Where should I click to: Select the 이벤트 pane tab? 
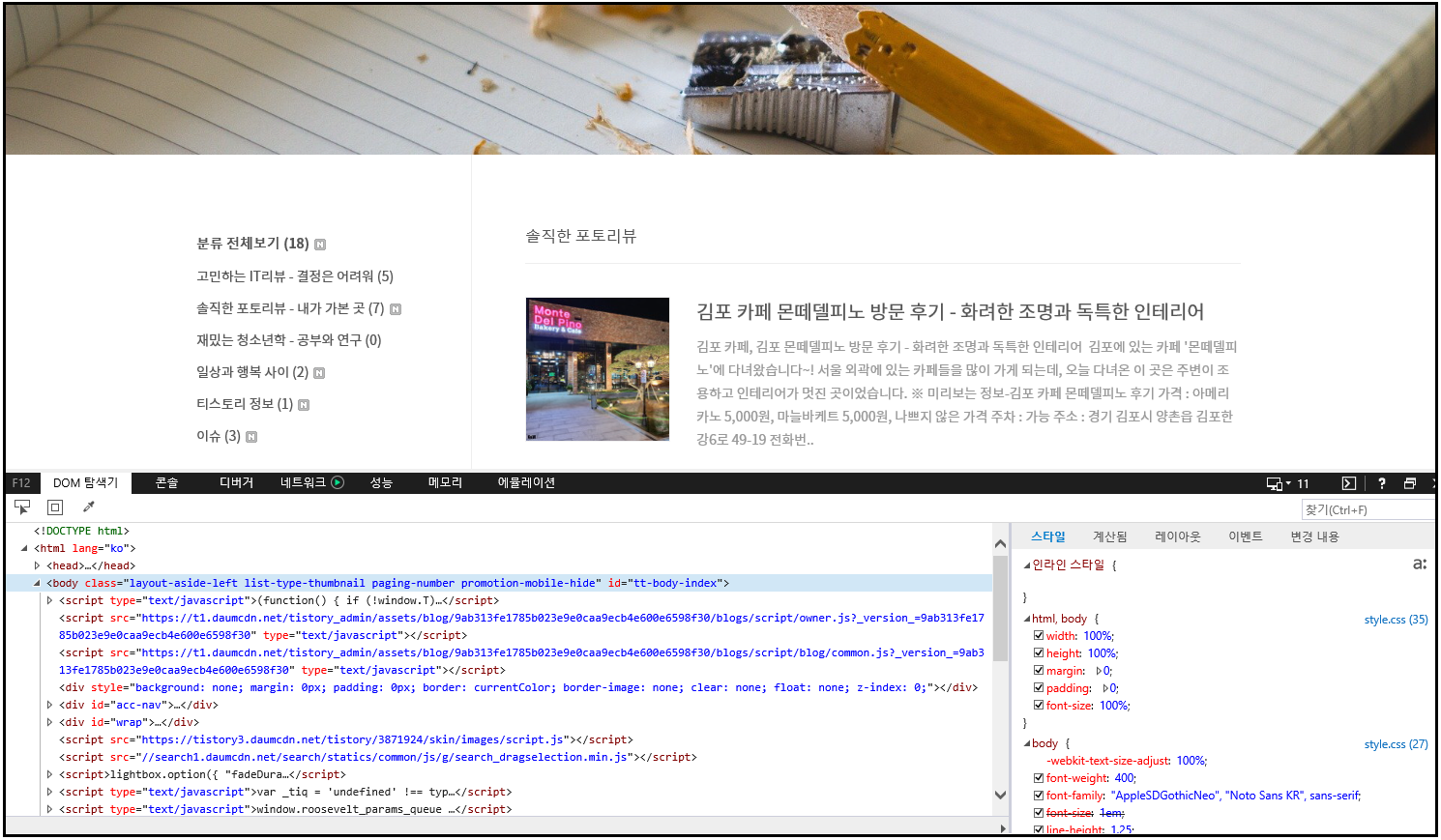pos(1245,536)
